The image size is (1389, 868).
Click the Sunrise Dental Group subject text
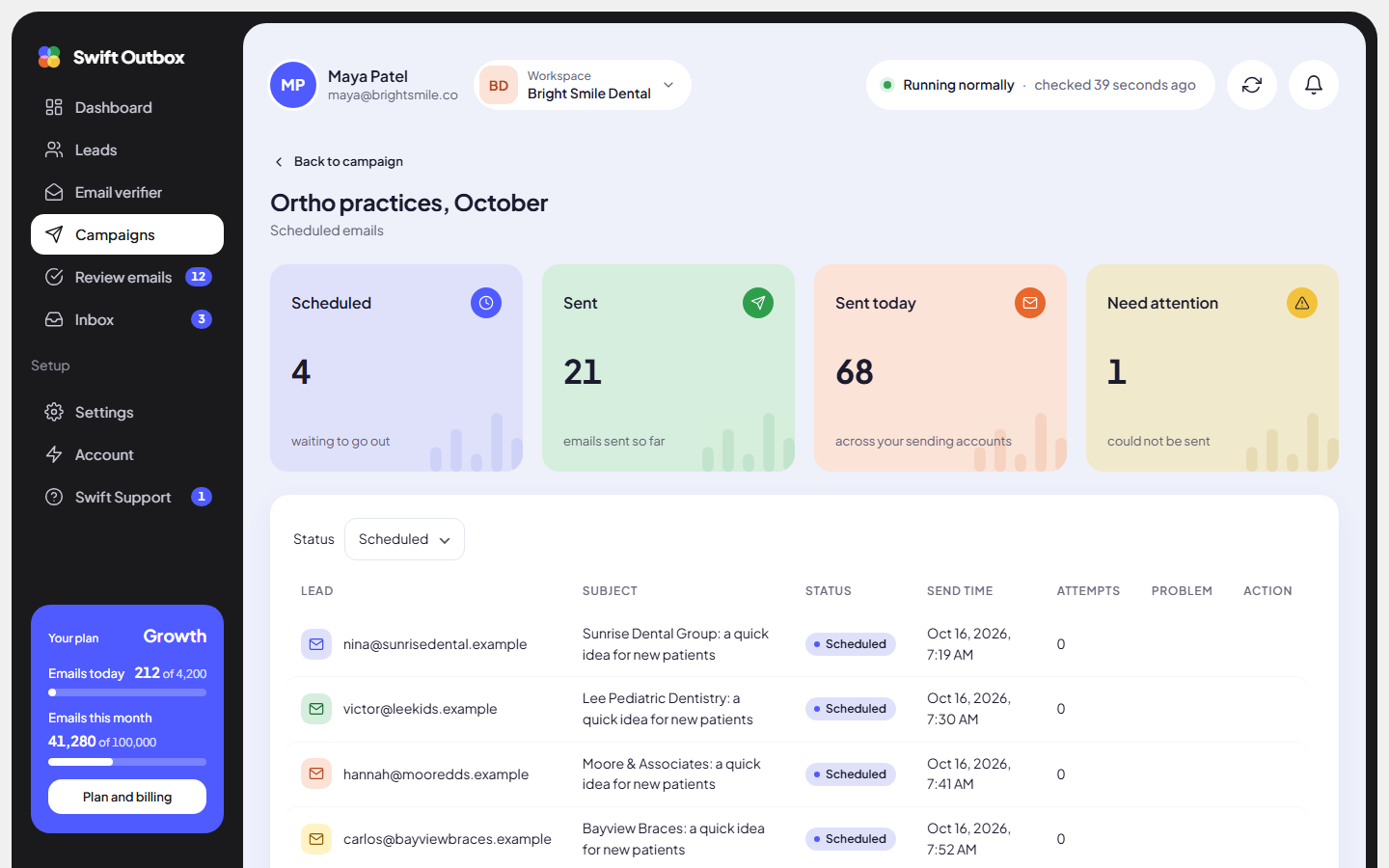click(675, 644)
